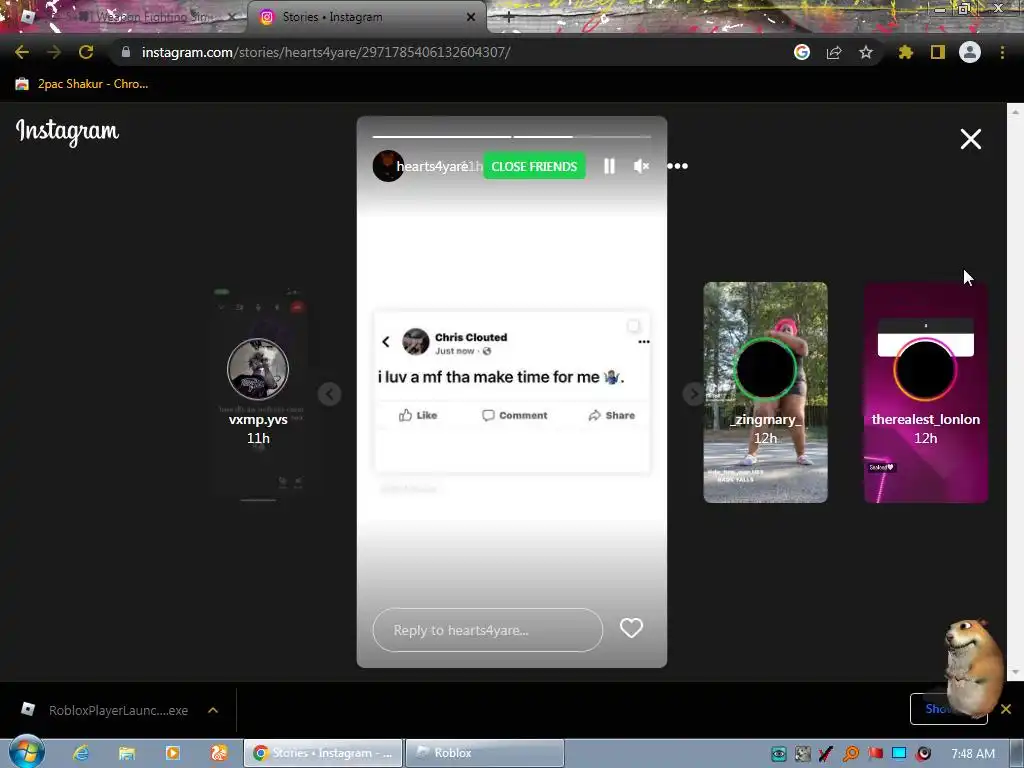Open Chrome extensions puzzle icon

[x=905, y=52]
